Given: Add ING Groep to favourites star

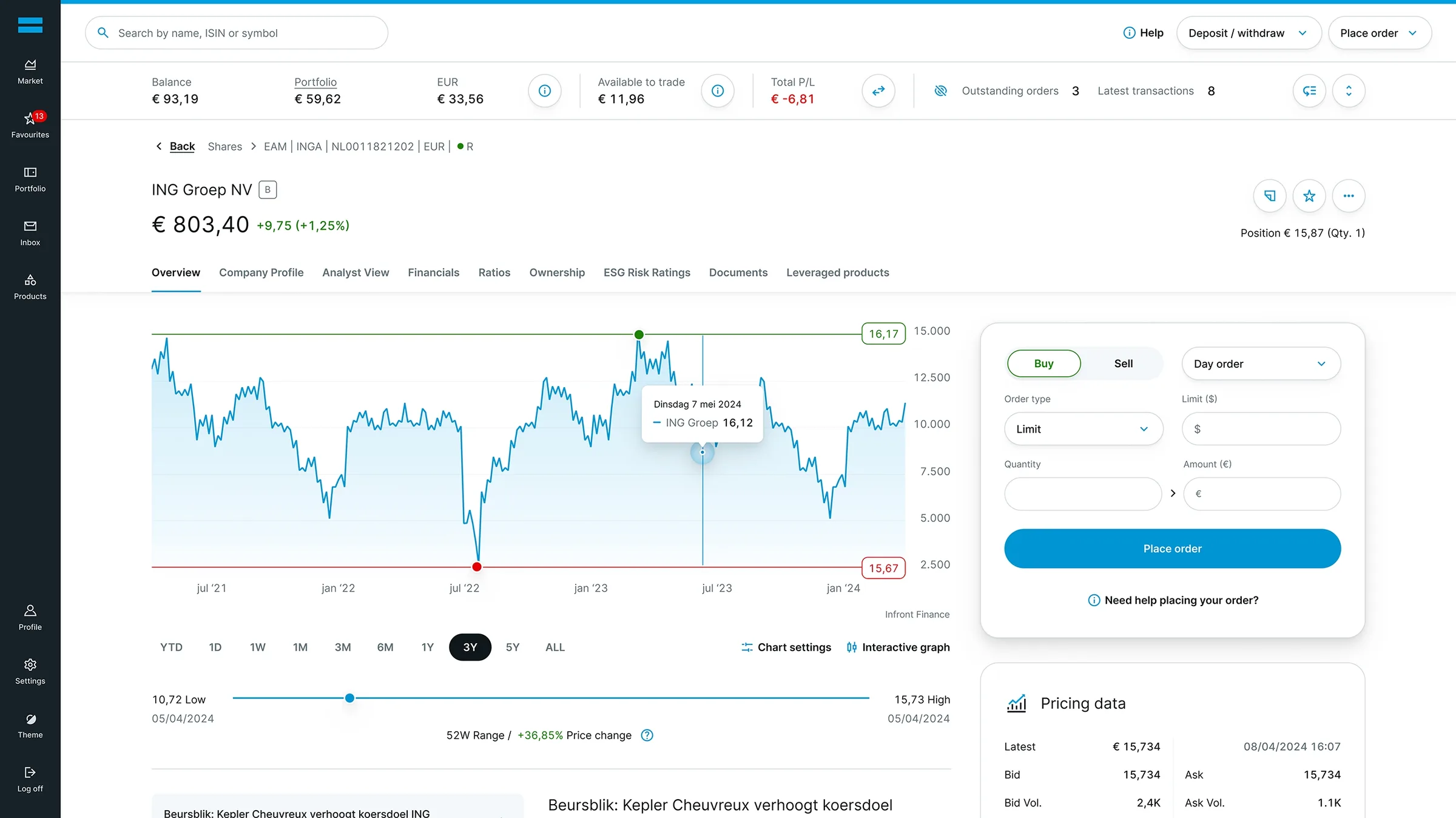Looking at the screenshot, I should click(1309, 195).
